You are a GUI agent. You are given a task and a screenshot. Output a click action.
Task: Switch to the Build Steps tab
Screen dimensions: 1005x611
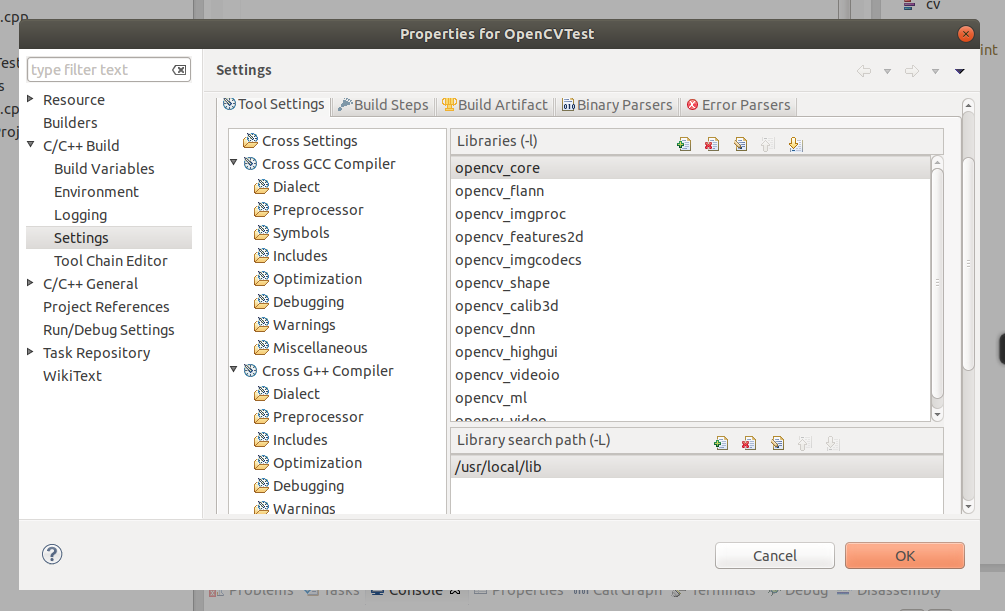click(x=384, y=105)
